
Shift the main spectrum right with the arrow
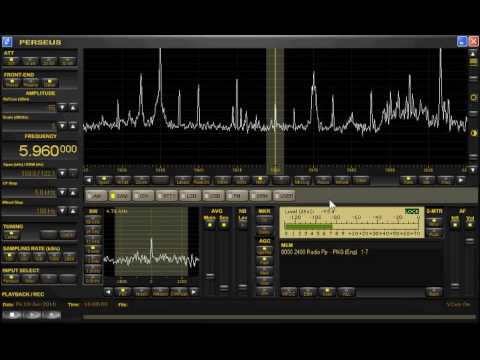tap(461, 180)
